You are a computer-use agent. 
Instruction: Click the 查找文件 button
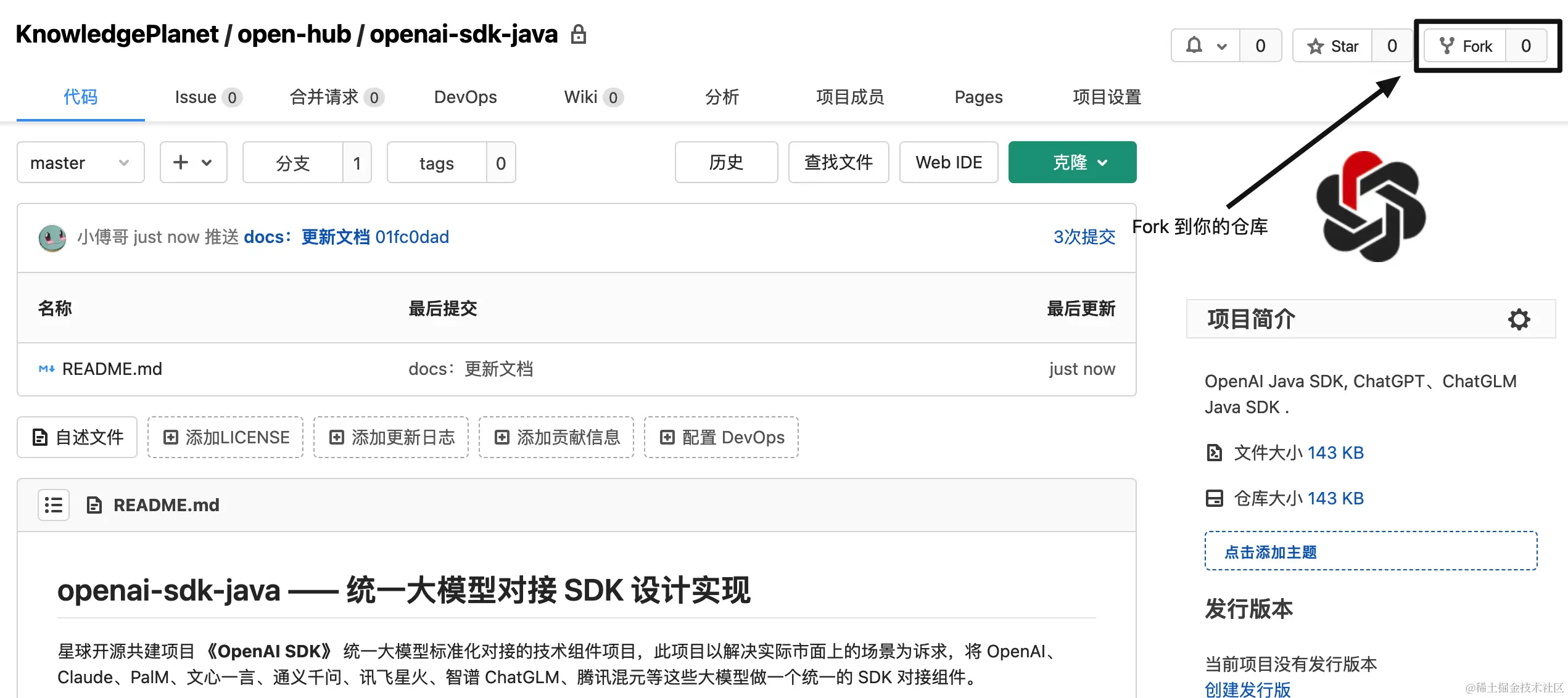[x=838, y=162]
